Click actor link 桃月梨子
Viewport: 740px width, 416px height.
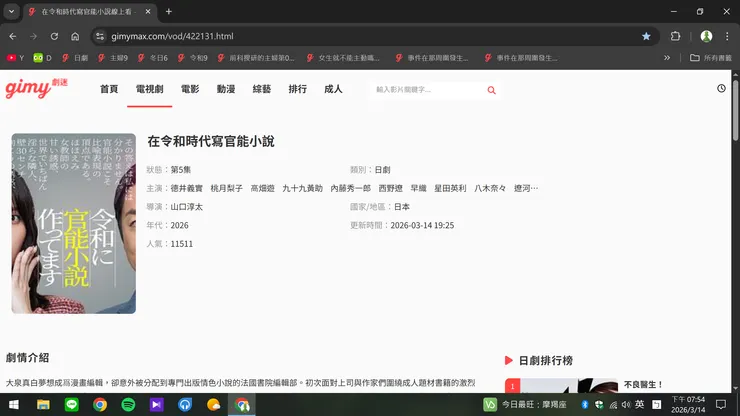click(x=227, y=188)
